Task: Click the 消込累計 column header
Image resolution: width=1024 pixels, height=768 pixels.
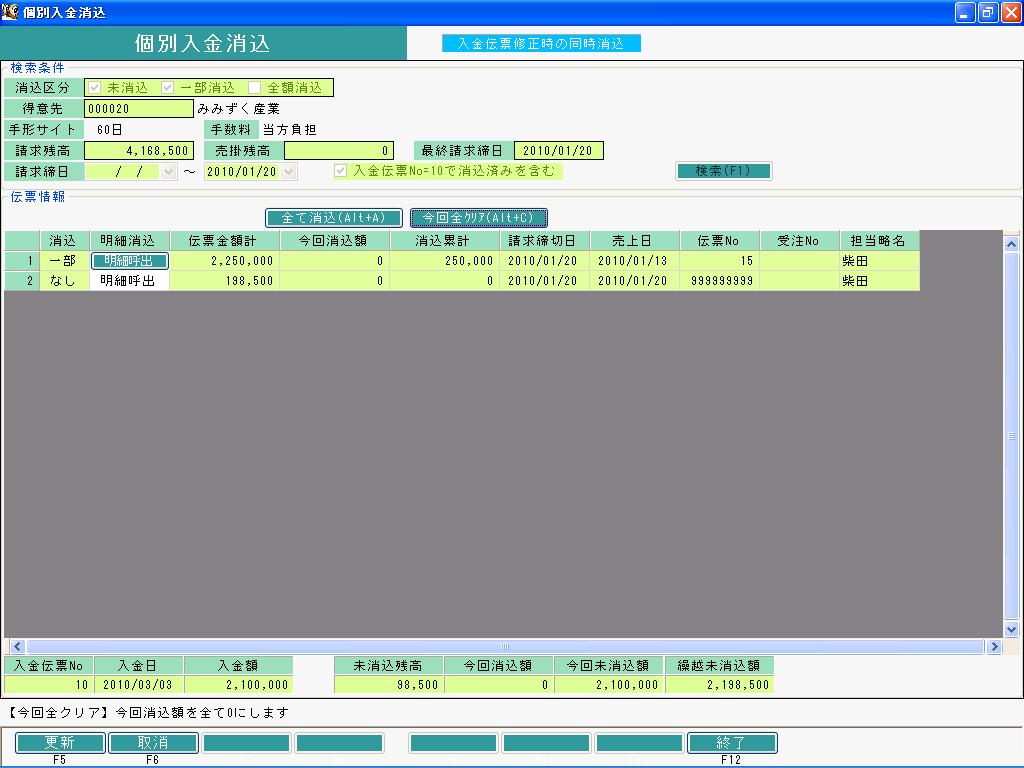Action: [445, 240]
